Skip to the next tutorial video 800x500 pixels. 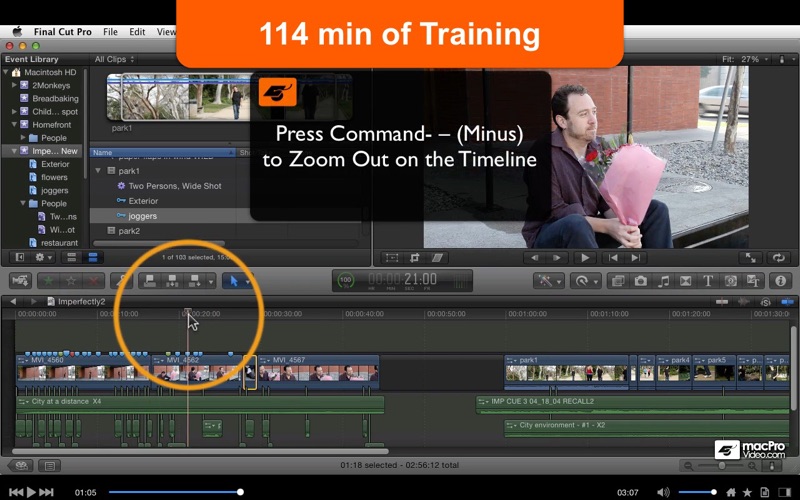tap(46, 492)
